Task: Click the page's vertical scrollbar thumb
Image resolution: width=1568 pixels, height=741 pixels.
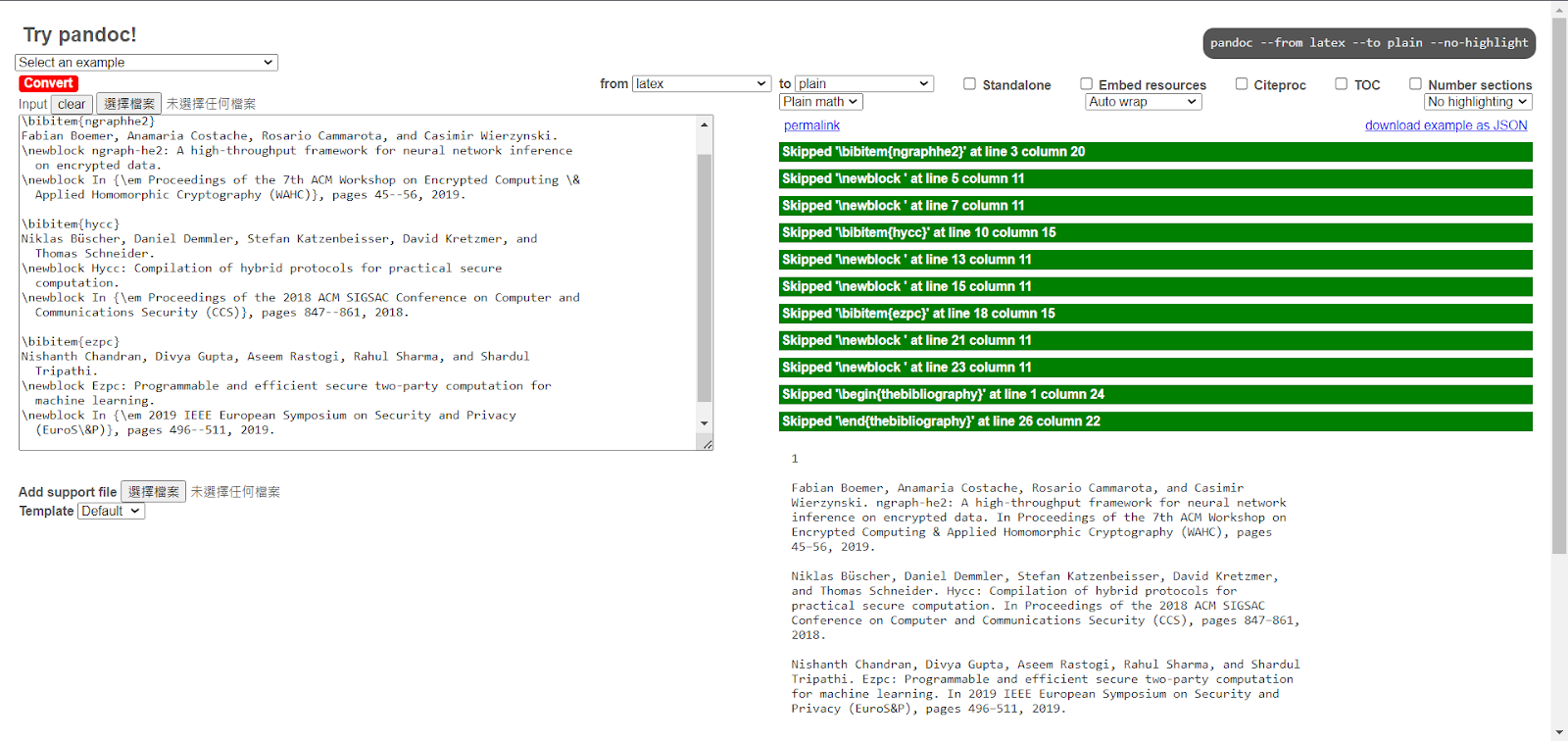Action: [1560, 286]
